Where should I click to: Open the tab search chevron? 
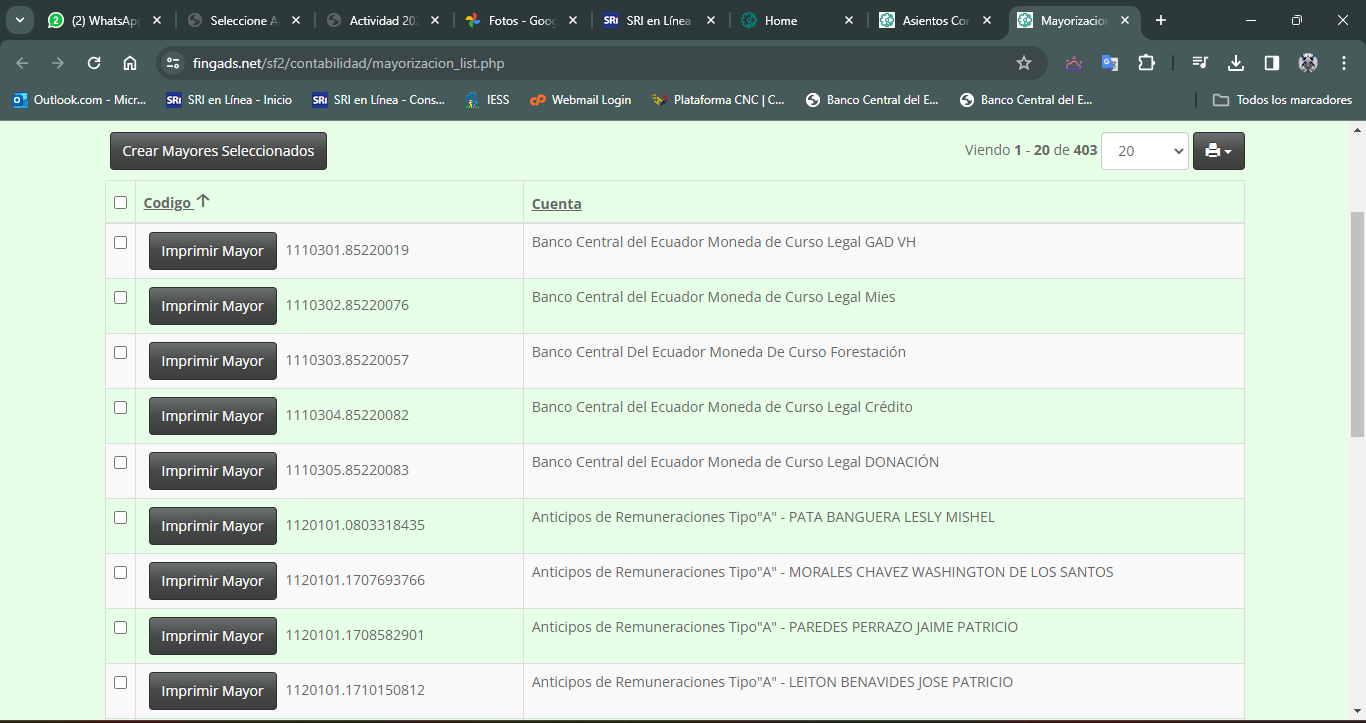tap(19, 20)
